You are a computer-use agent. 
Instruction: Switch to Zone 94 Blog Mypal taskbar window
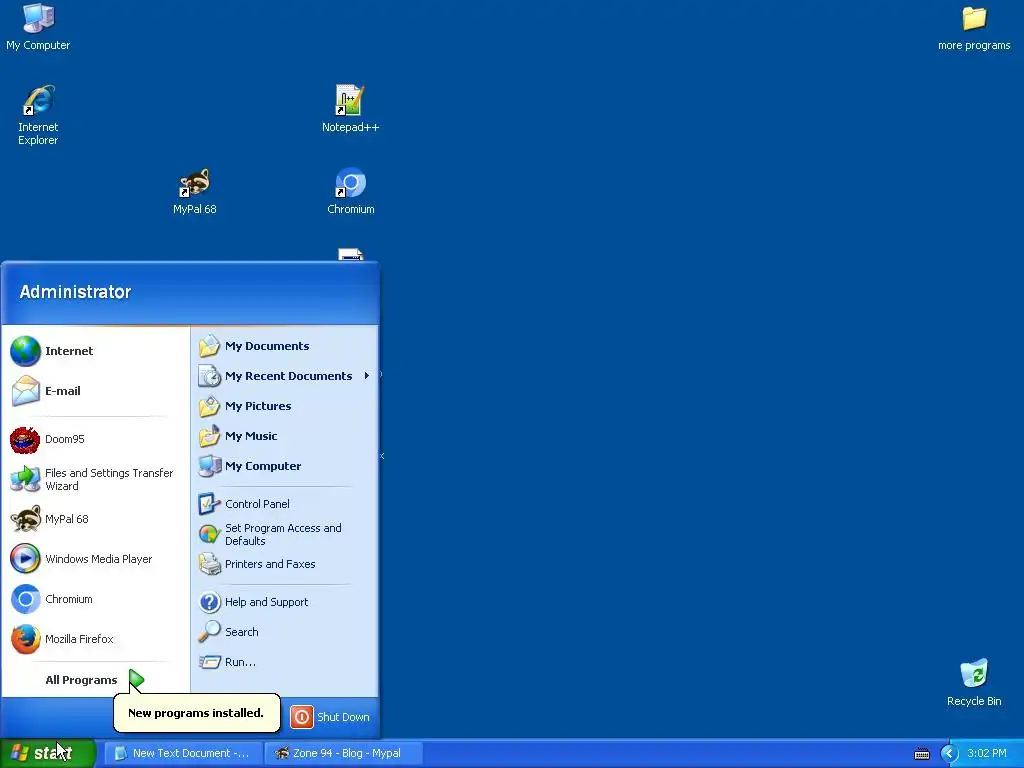[344, 753]
